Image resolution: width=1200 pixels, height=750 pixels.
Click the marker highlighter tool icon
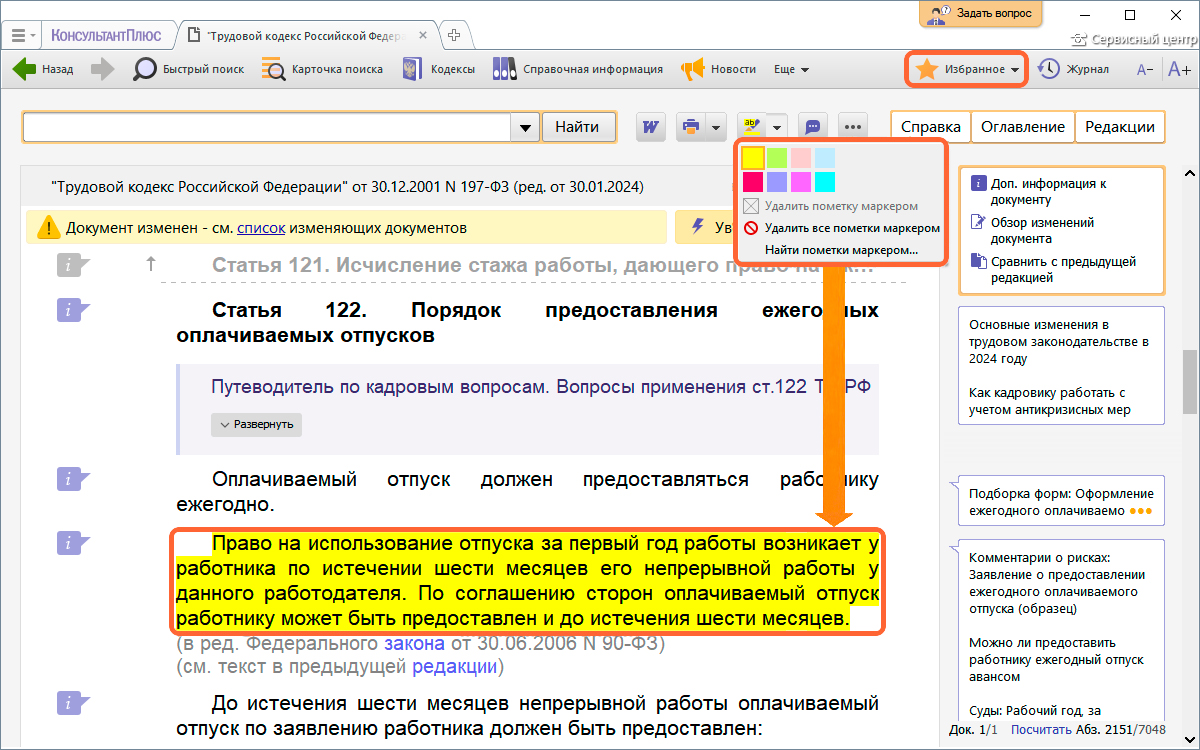(x=751, y=127)
